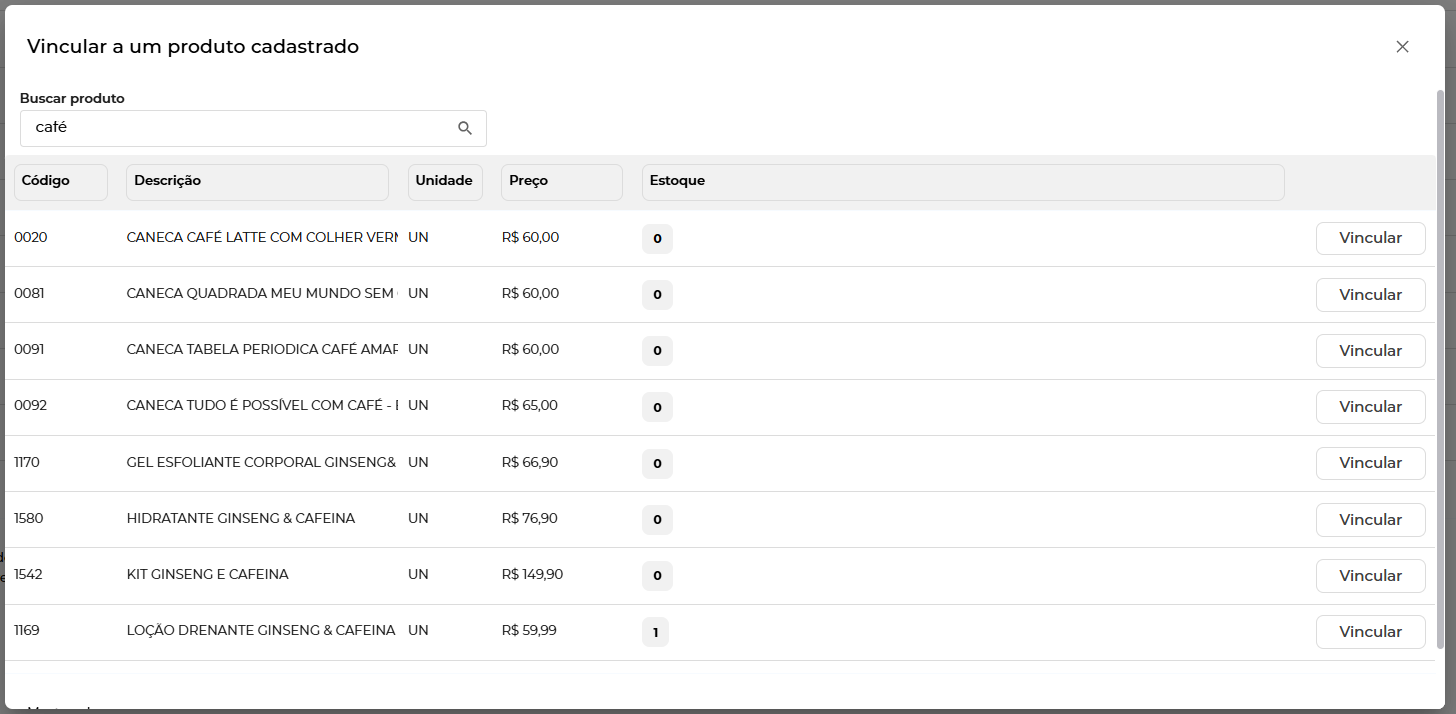Link the Kit Ginseng e Cafeina
Viewport: 1456px width, 714px height.
coord(1370,576)
